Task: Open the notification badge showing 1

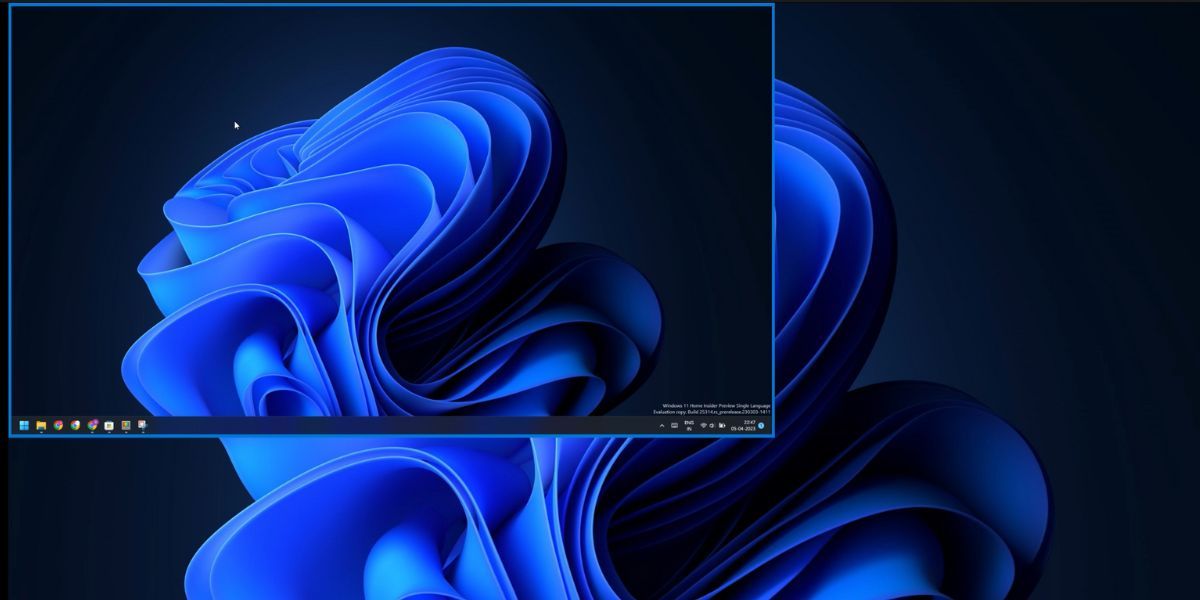Action: click(761, 425)
